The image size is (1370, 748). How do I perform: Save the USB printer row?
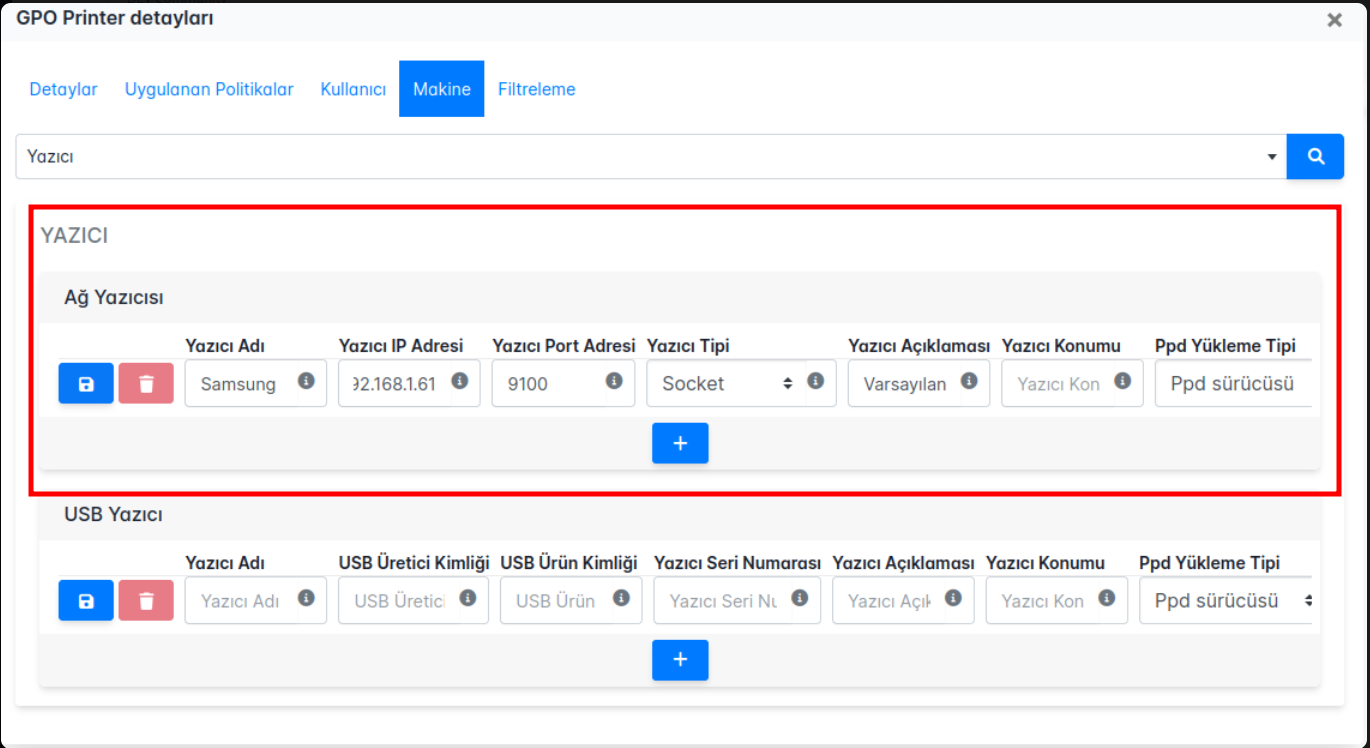86,601
